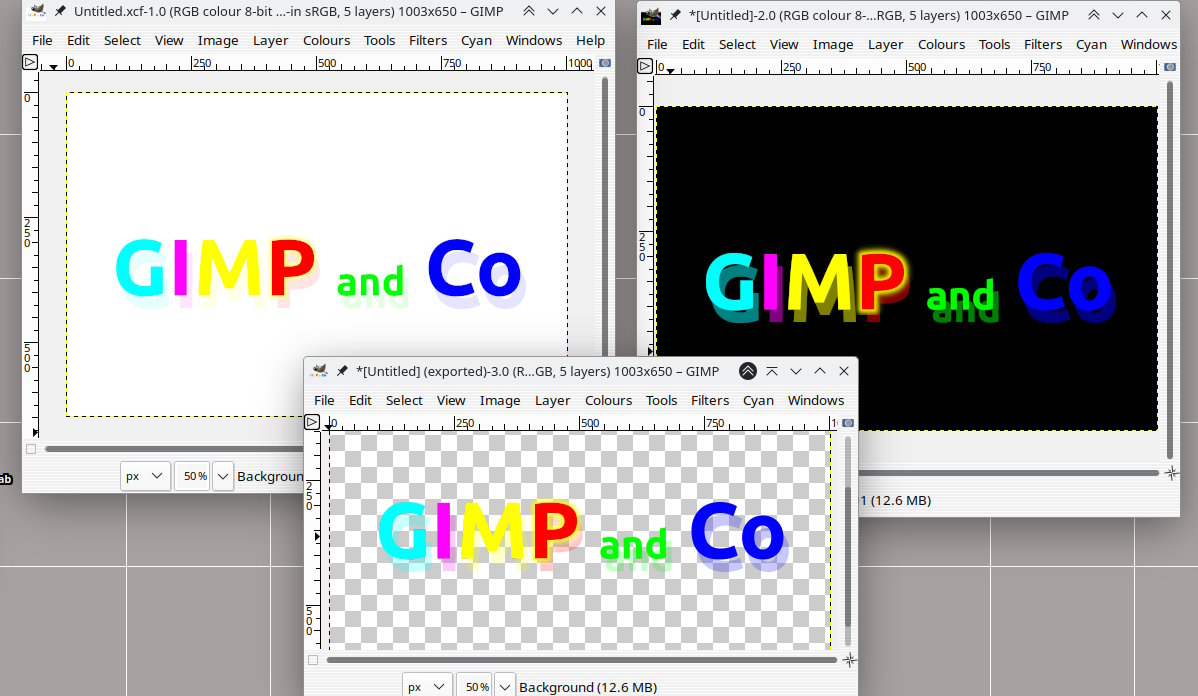The image size is (1198, 696).
Task: Click horizontal scrollbar of the Untitled.xcf window
Action: pyautogui.click(x=173, y=449)
